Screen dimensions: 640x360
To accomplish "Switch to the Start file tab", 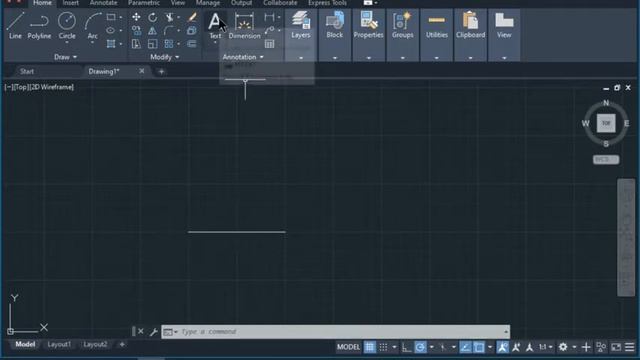I will coord(27,71).
